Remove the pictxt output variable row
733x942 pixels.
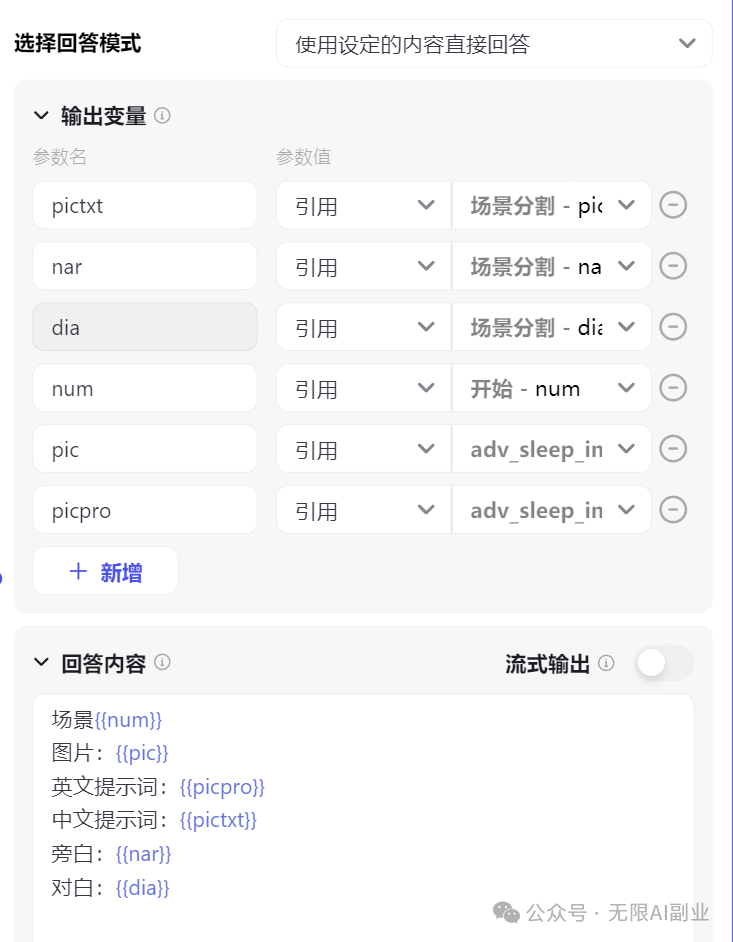673,205
